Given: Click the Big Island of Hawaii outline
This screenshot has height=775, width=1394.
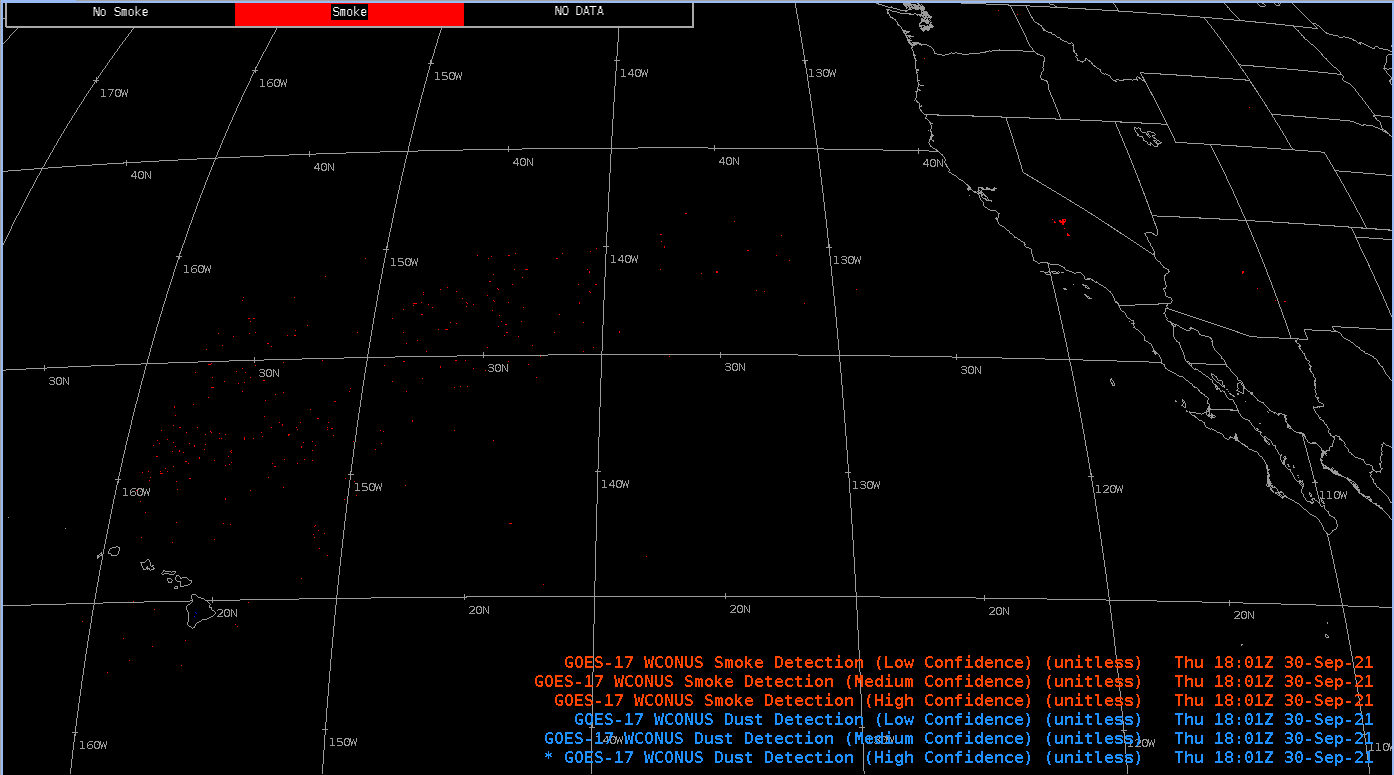Looking at the screenshot, I should (201, 611).
